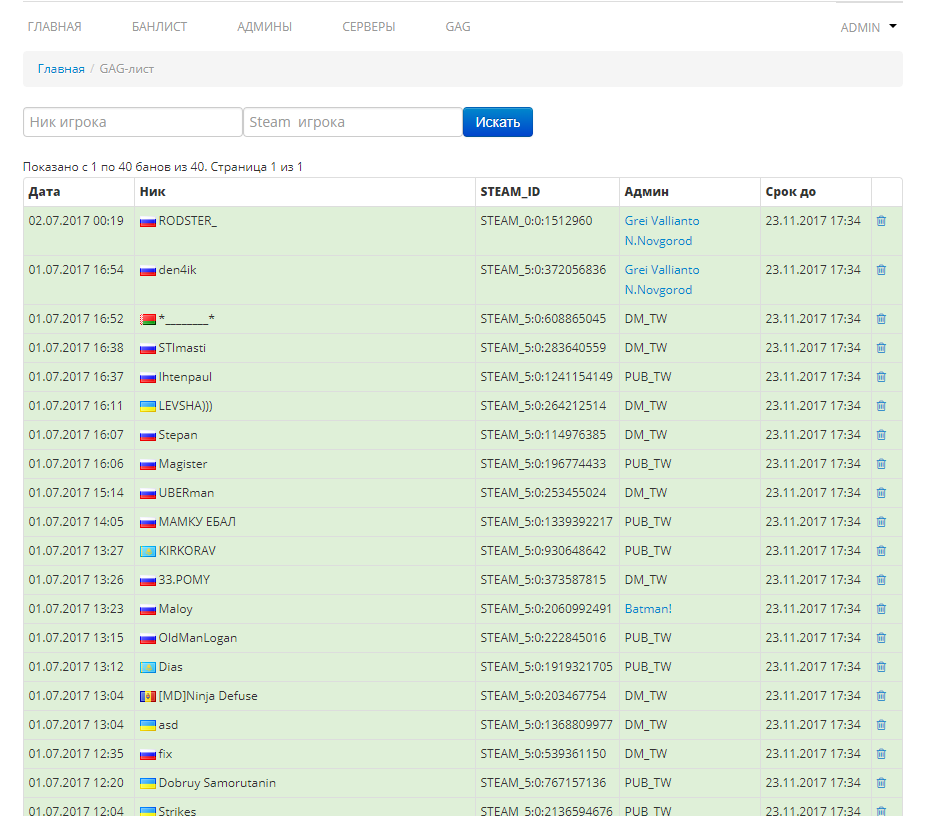Click the trash icon on LEVSHA))) row
The width and height of the screenshot is (952, 816).
tap(881, 406)
